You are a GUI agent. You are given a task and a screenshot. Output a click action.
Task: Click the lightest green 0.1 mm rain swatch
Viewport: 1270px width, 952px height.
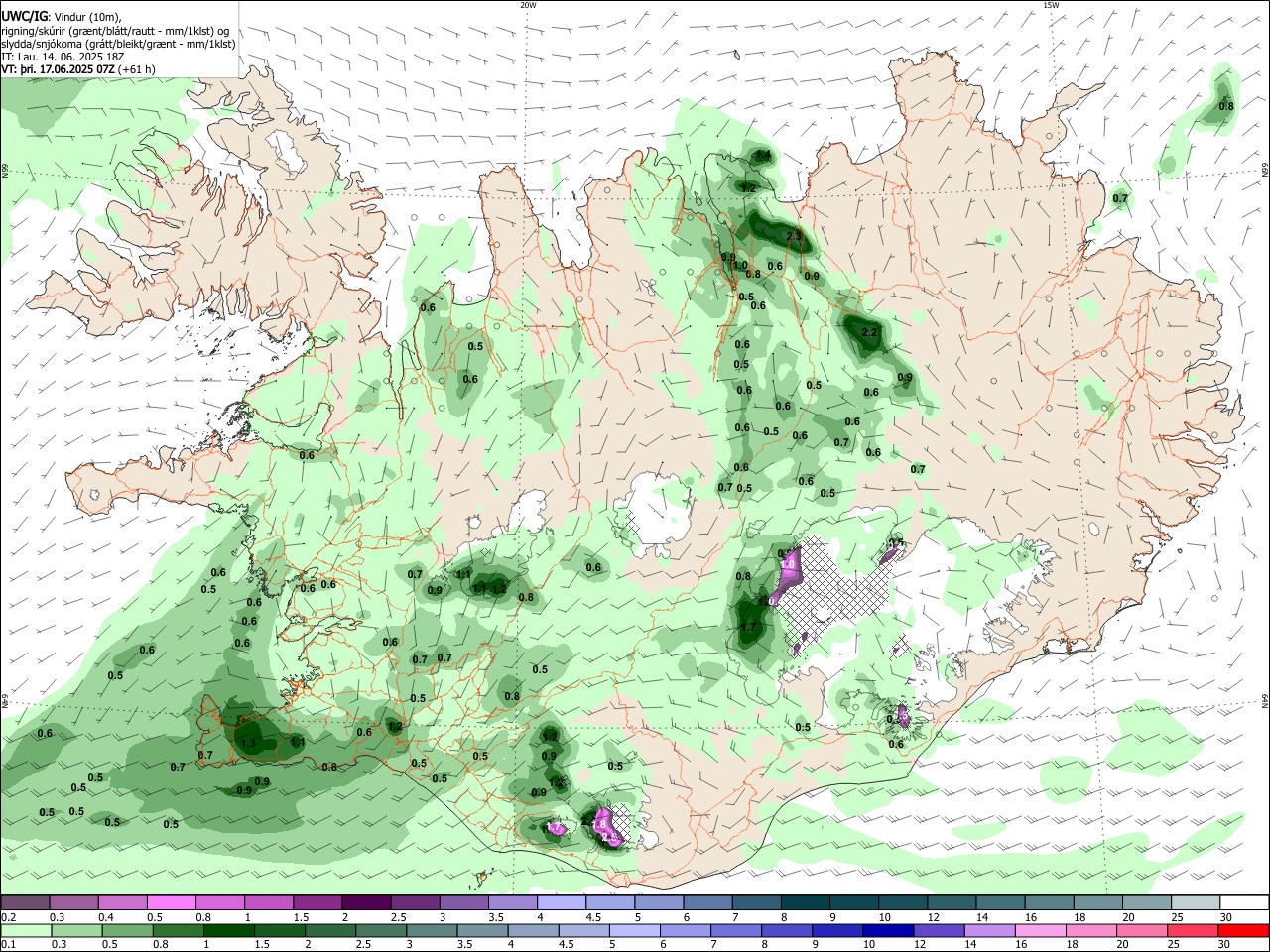point(25,930)
